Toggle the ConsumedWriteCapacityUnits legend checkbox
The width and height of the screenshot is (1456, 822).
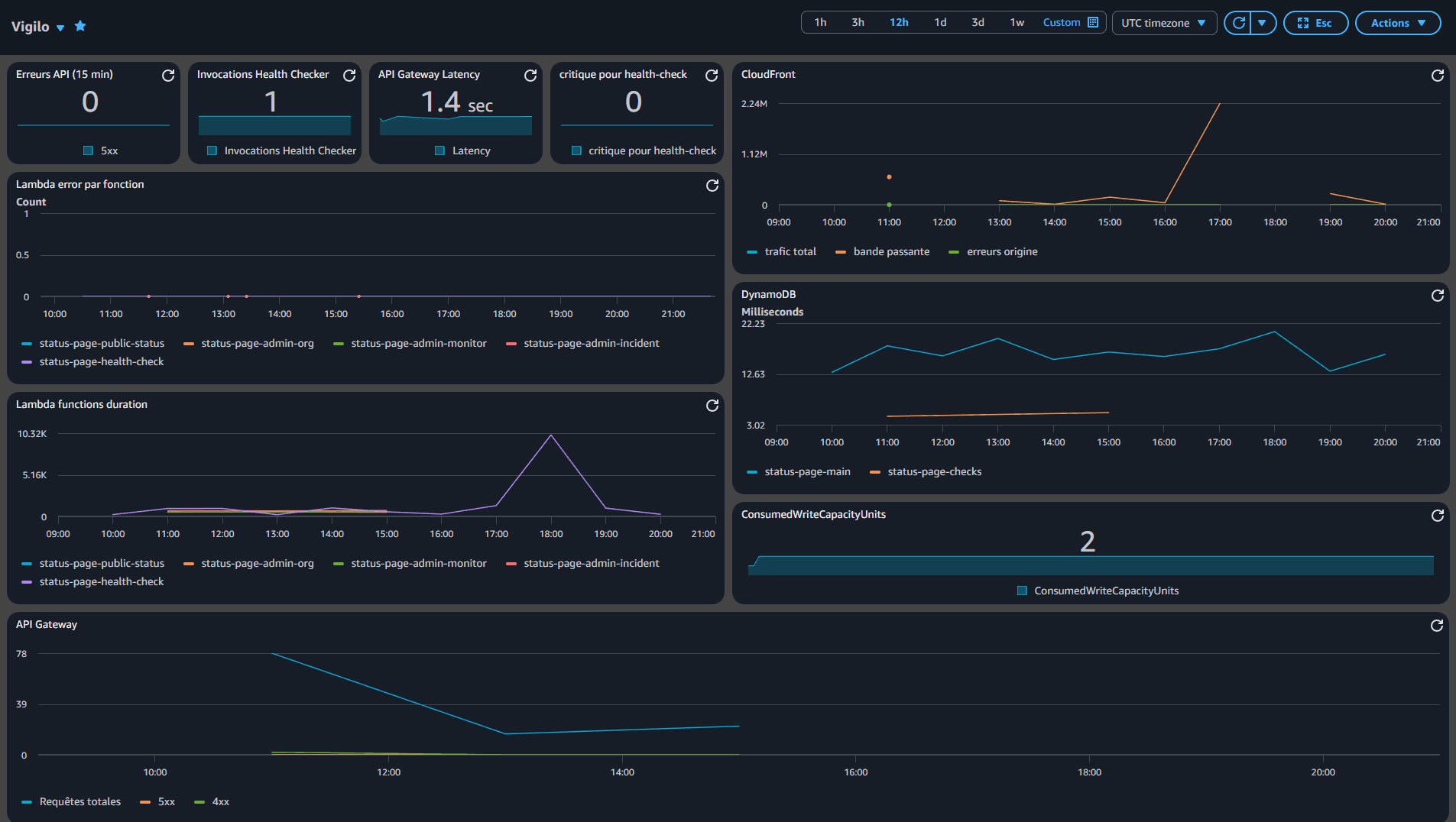click(1021, 590)
